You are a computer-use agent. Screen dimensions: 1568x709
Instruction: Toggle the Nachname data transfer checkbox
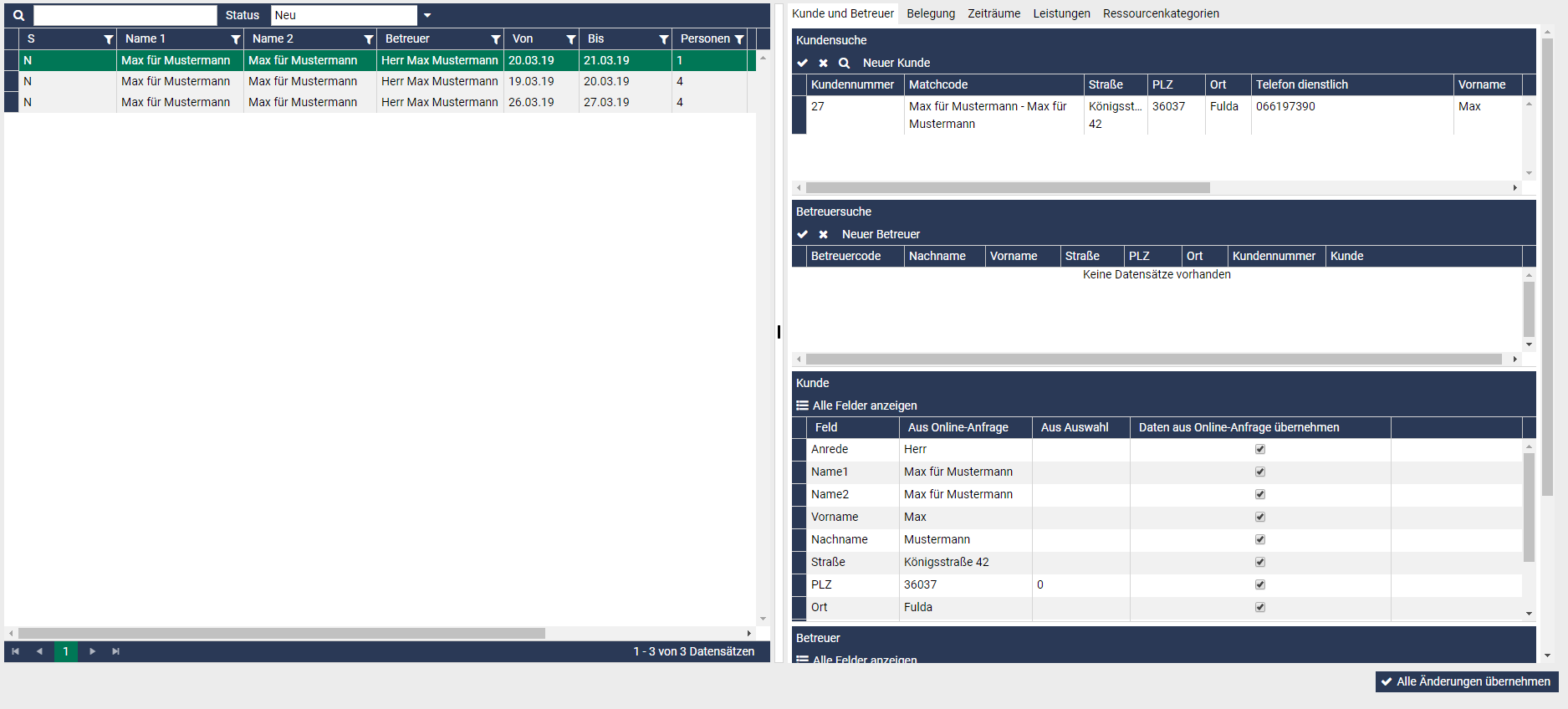[1260, 539]
